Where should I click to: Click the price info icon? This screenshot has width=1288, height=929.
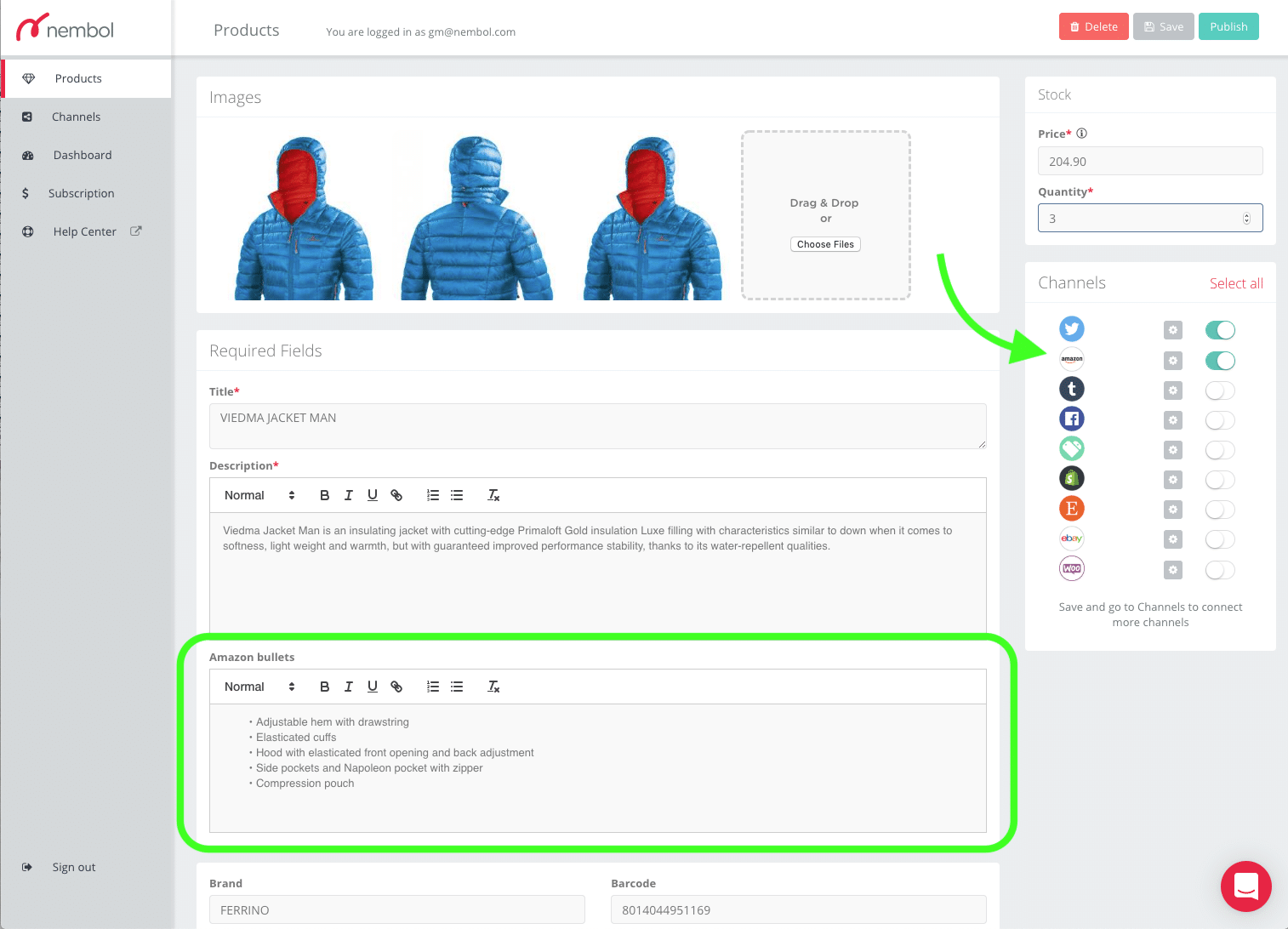[x=1082, y=134]
